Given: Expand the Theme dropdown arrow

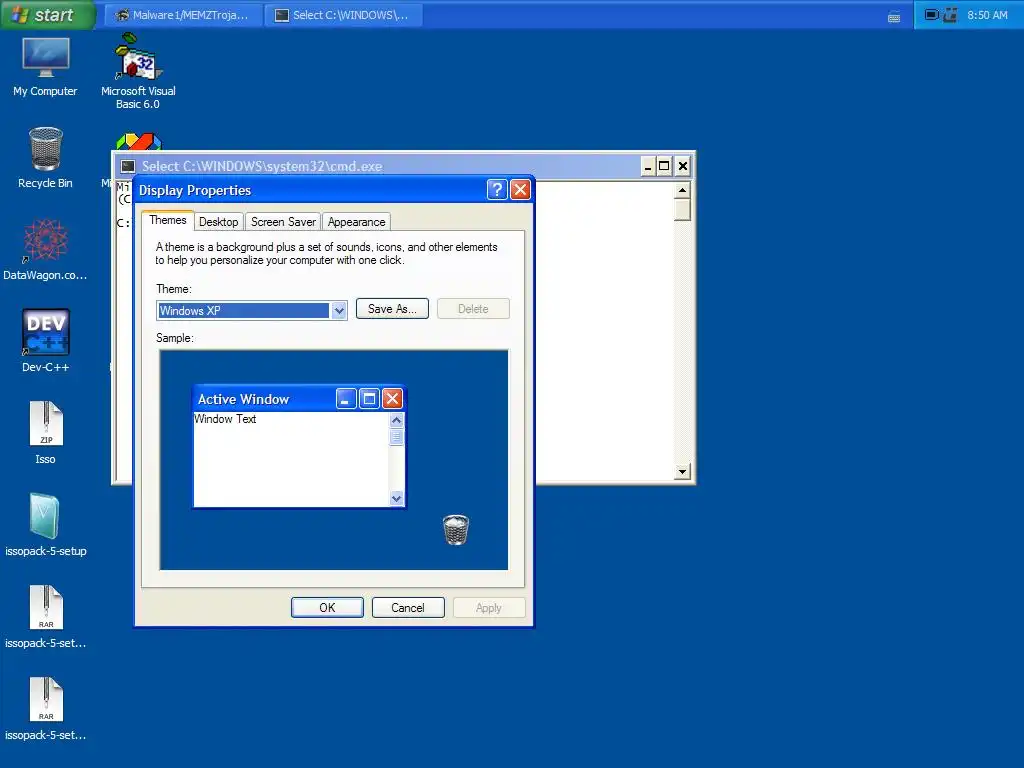Looking at the screenshot, I should pos(338,311).
